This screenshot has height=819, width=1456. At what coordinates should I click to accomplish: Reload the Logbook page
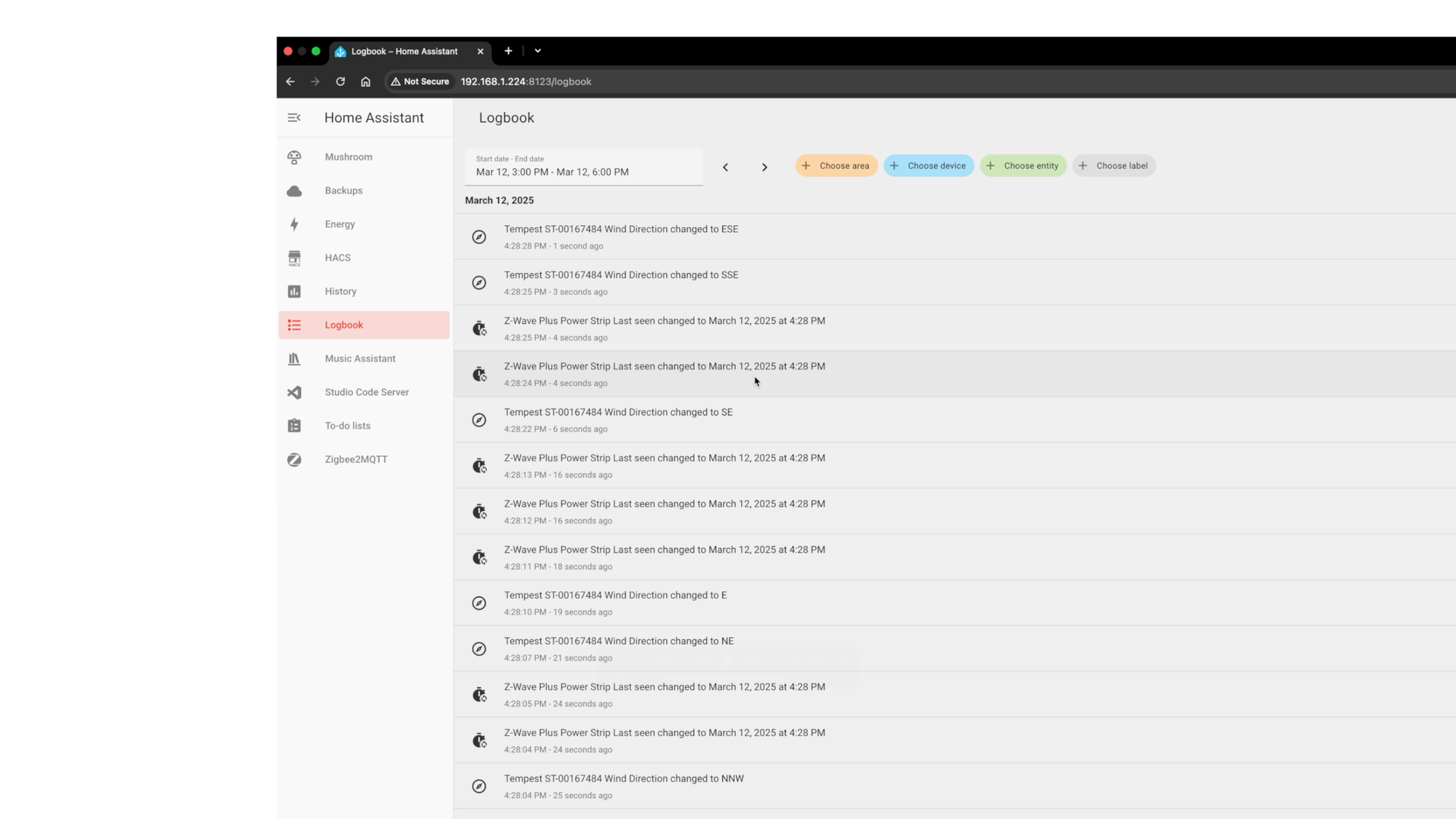point(340,82)
